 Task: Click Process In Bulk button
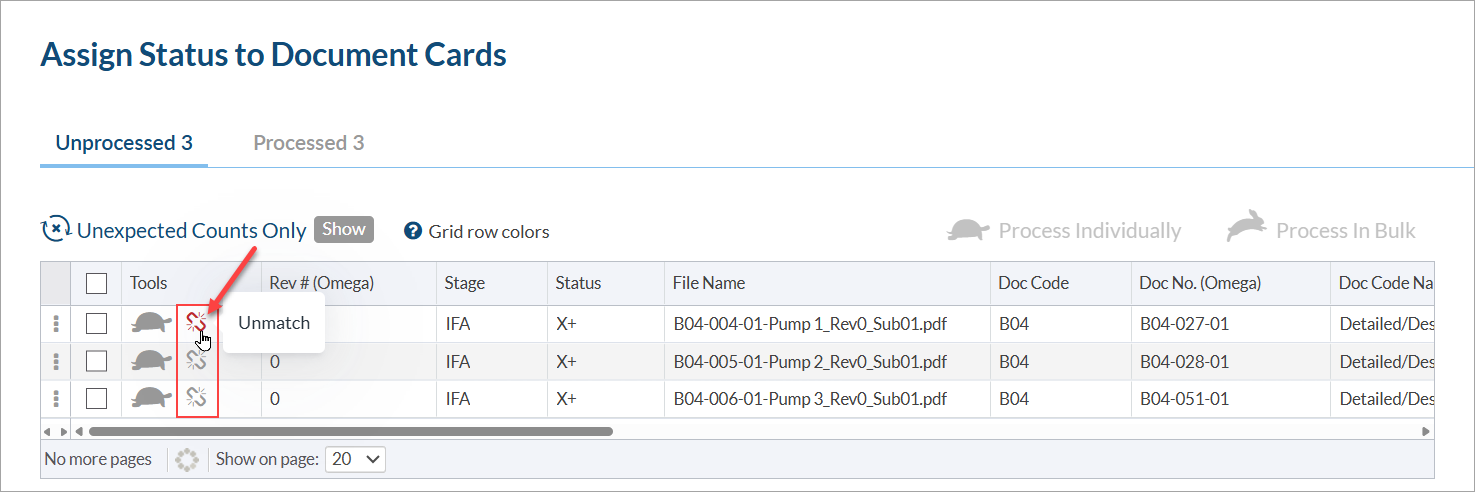coord(1321,231)
